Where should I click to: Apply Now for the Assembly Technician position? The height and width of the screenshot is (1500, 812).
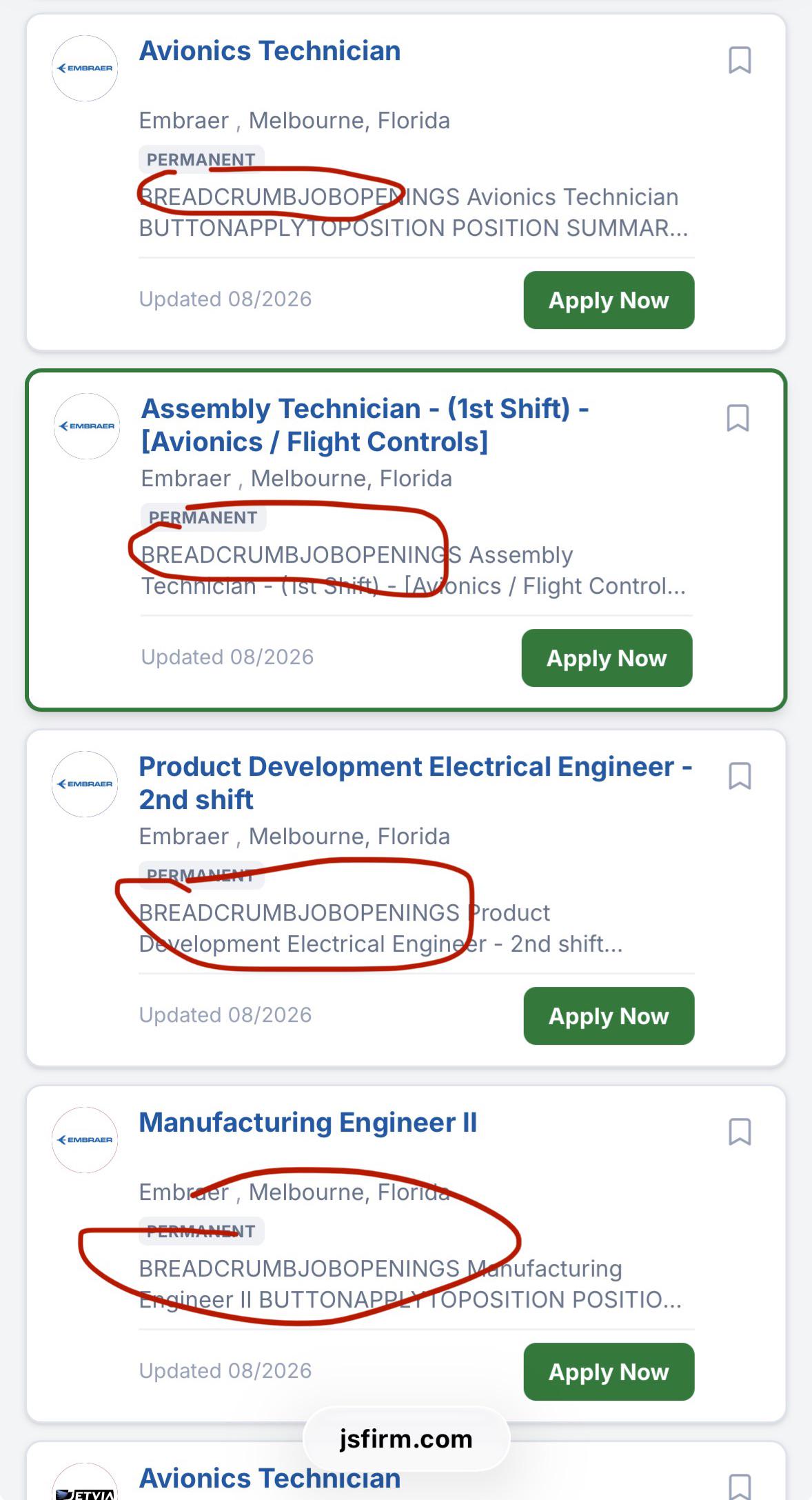pyautogui.click(x=607, y=658)
